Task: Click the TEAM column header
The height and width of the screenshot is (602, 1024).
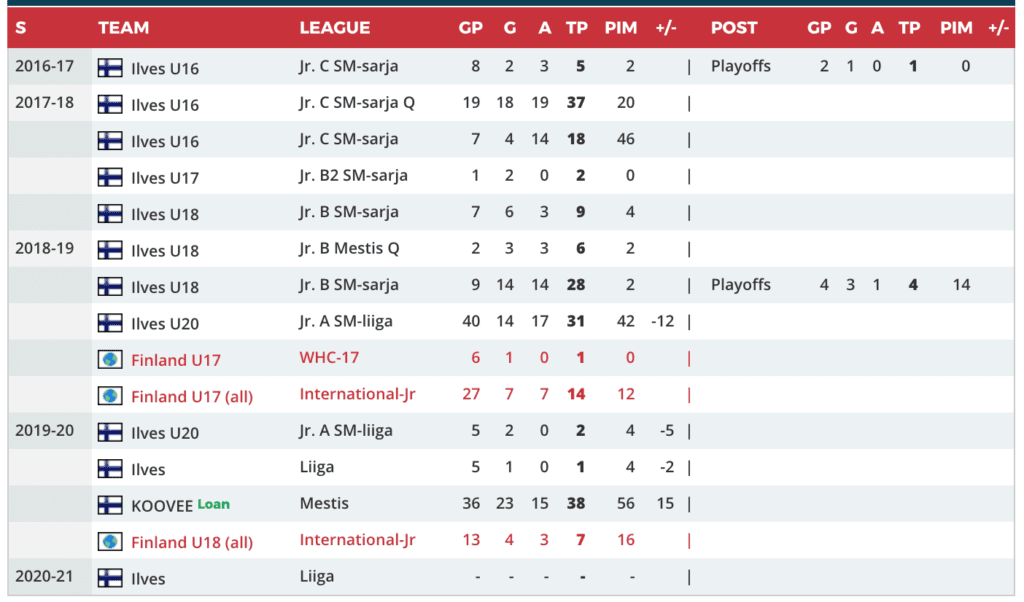Action: [124, 28]
